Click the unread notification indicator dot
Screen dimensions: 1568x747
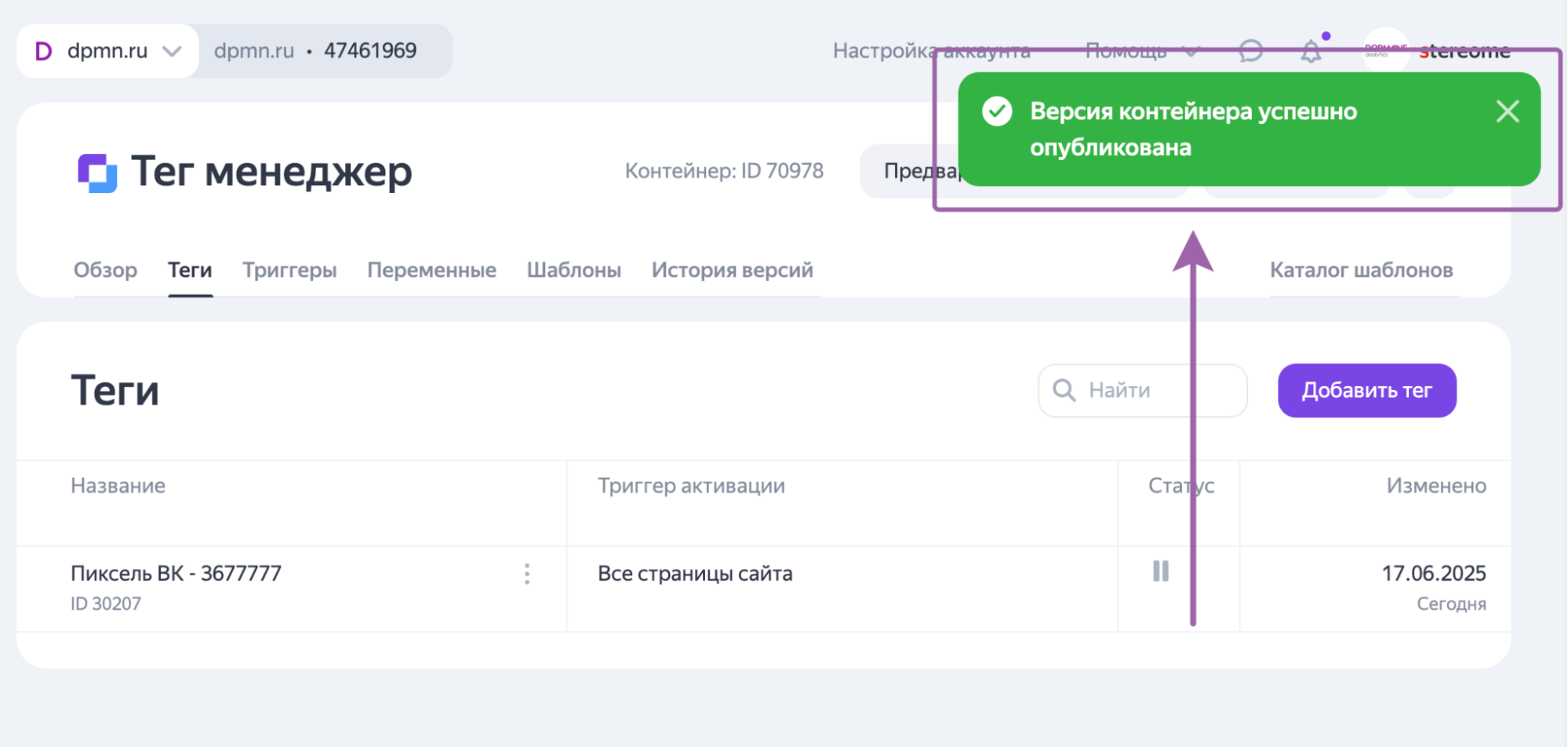(x=1326, y=36)
